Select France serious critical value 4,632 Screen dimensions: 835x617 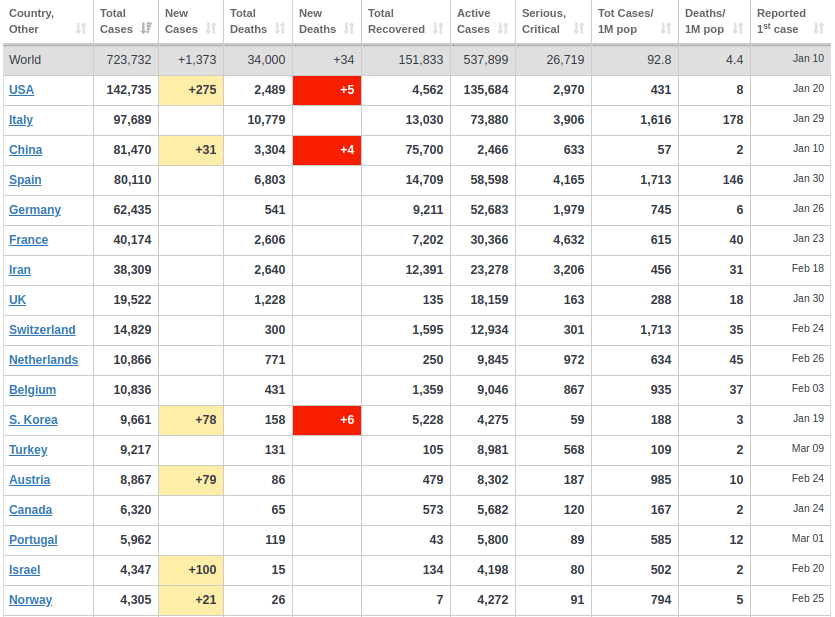pyautogui.click(x=568, y=240)
